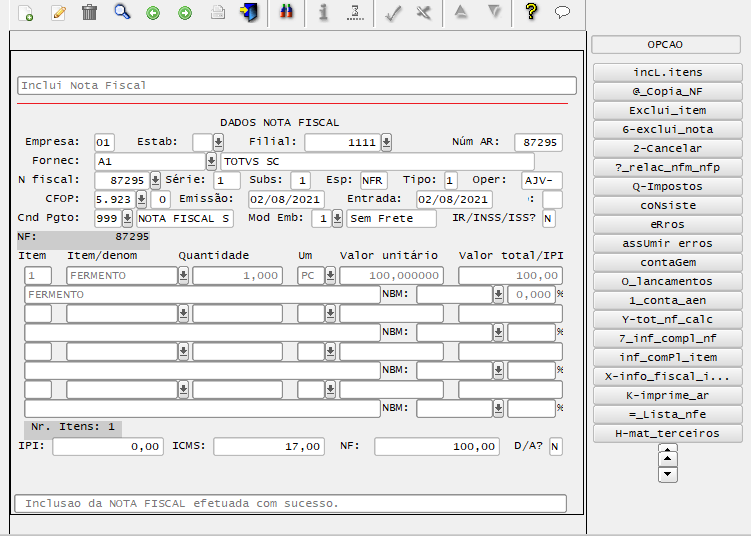Screen dimensions: 751x542
Task: Open the Mod Emb dropdown arrow
Action: click(x=337, y=218)
